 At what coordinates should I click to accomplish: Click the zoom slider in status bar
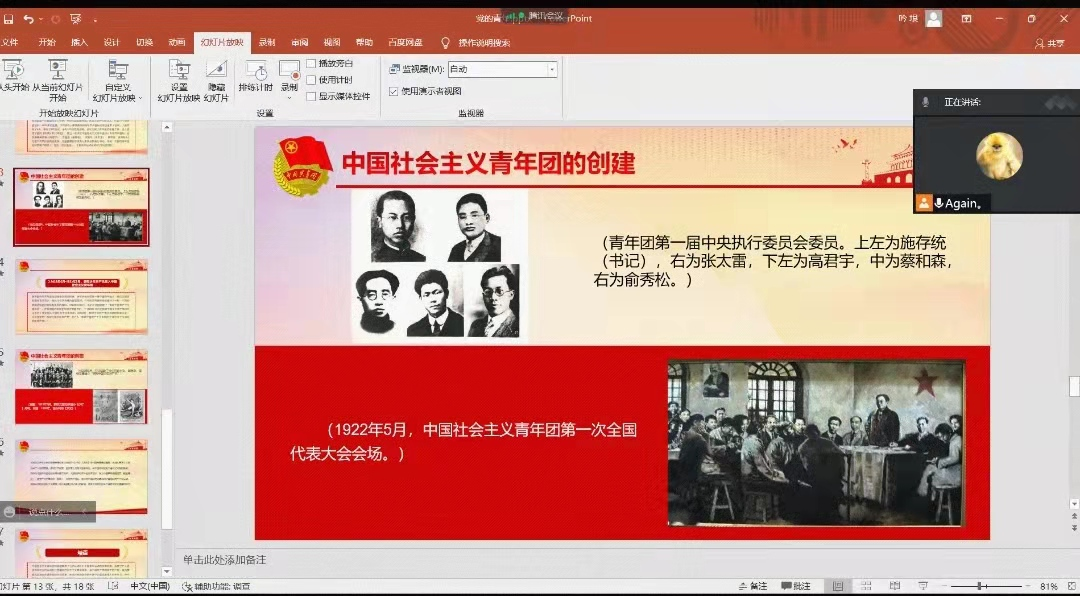986,586
